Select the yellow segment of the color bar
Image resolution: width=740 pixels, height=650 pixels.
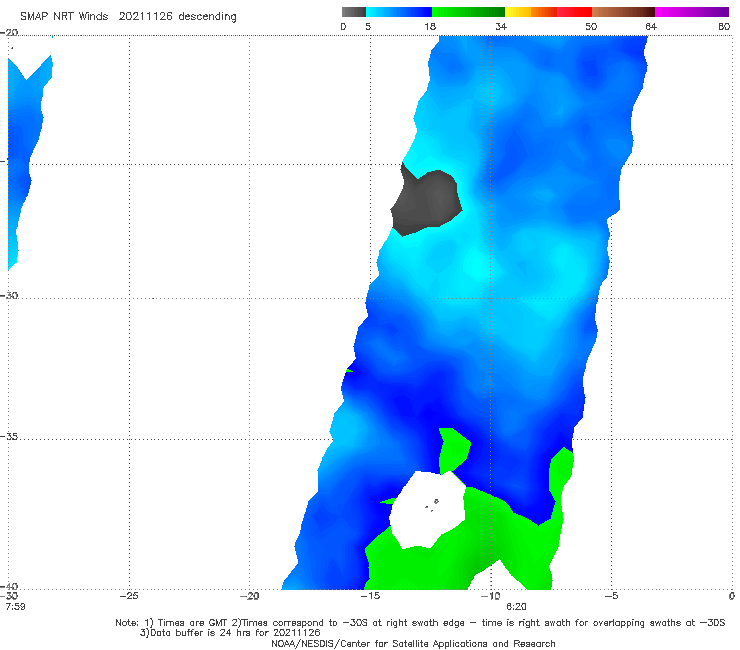pyautogui.click(x=518, y=12)
